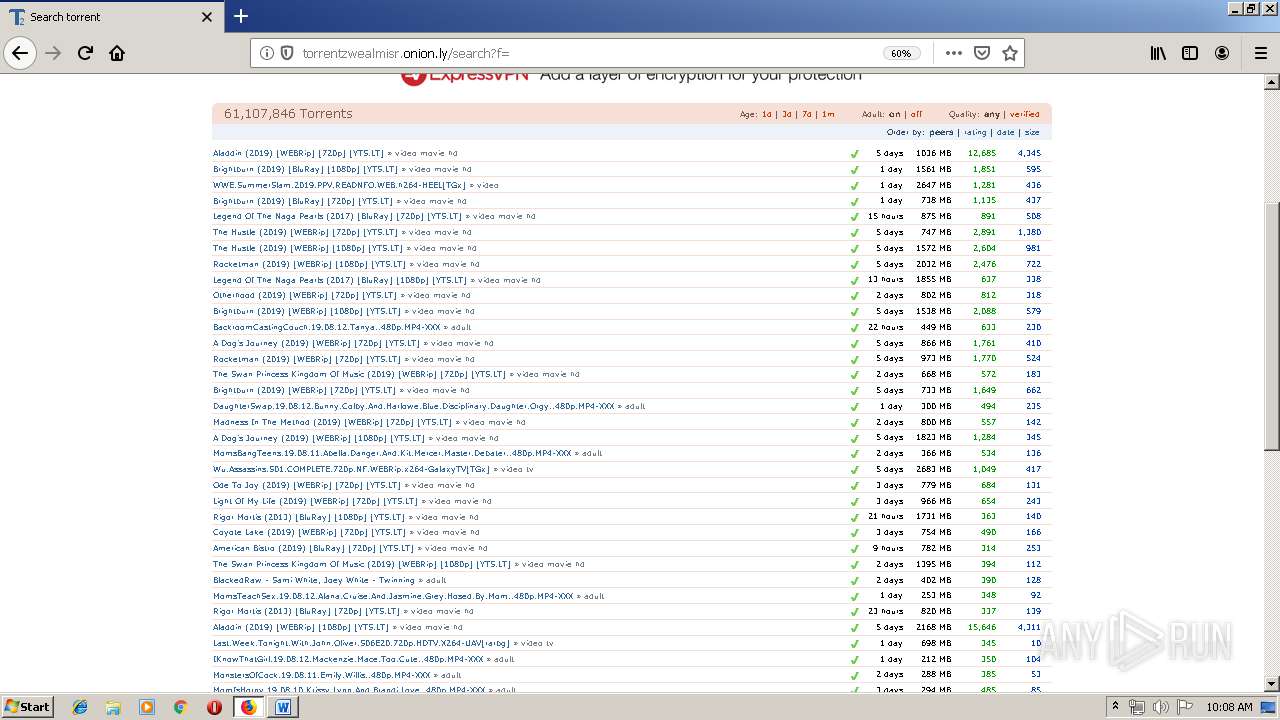1280x720 pixels.
Task: Show the sidebars panel
Action: (1190, 53)
